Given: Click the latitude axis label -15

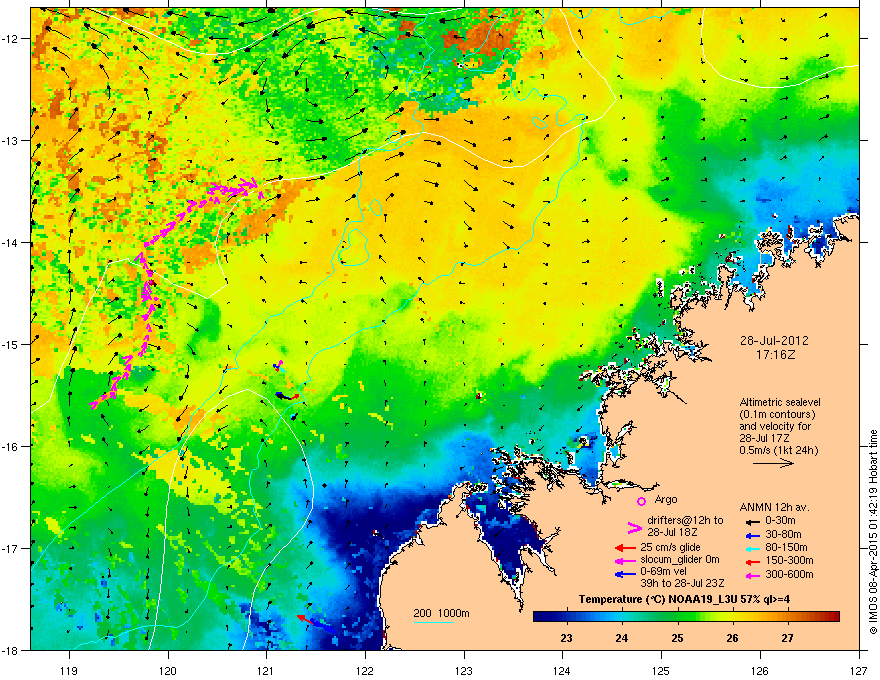Looking at the screenshot, I should click(11, 344).
